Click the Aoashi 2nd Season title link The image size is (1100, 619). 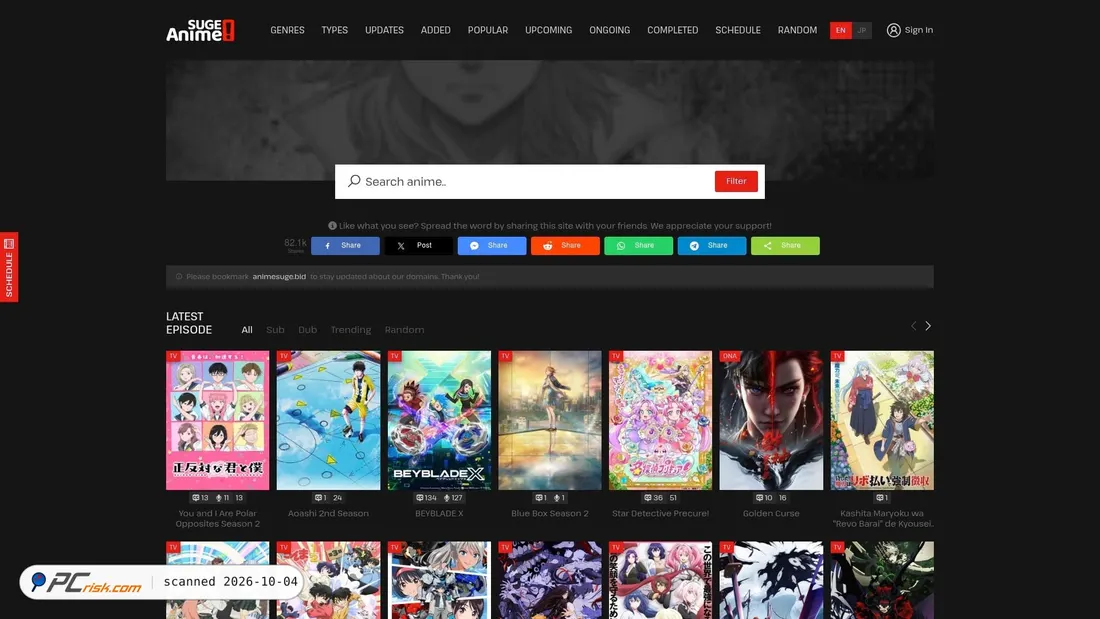point(328,514)
